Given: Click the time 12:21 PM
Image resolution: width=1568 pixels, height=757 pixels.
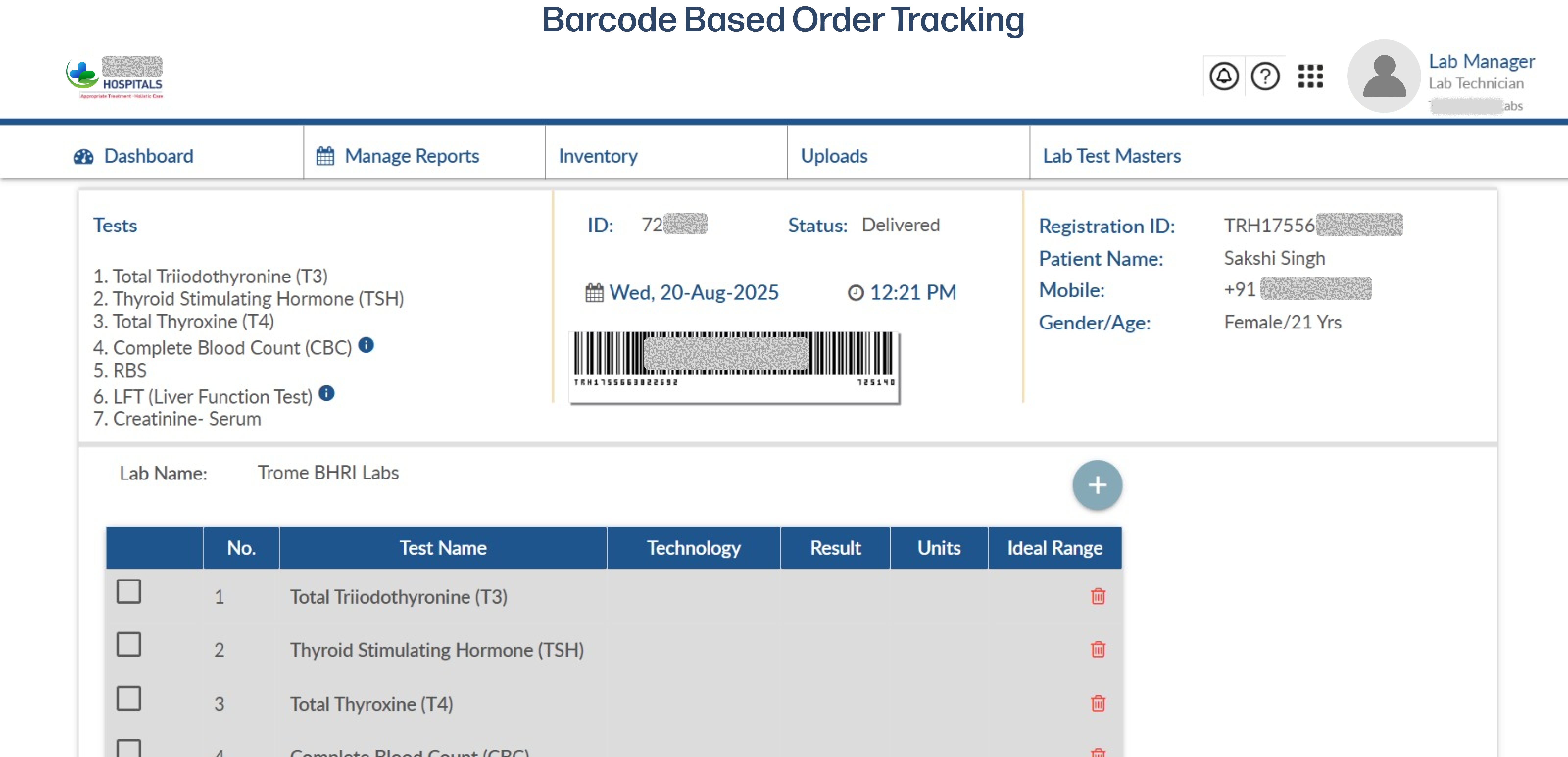Looking at the screenshot, I should pos(913,293).
